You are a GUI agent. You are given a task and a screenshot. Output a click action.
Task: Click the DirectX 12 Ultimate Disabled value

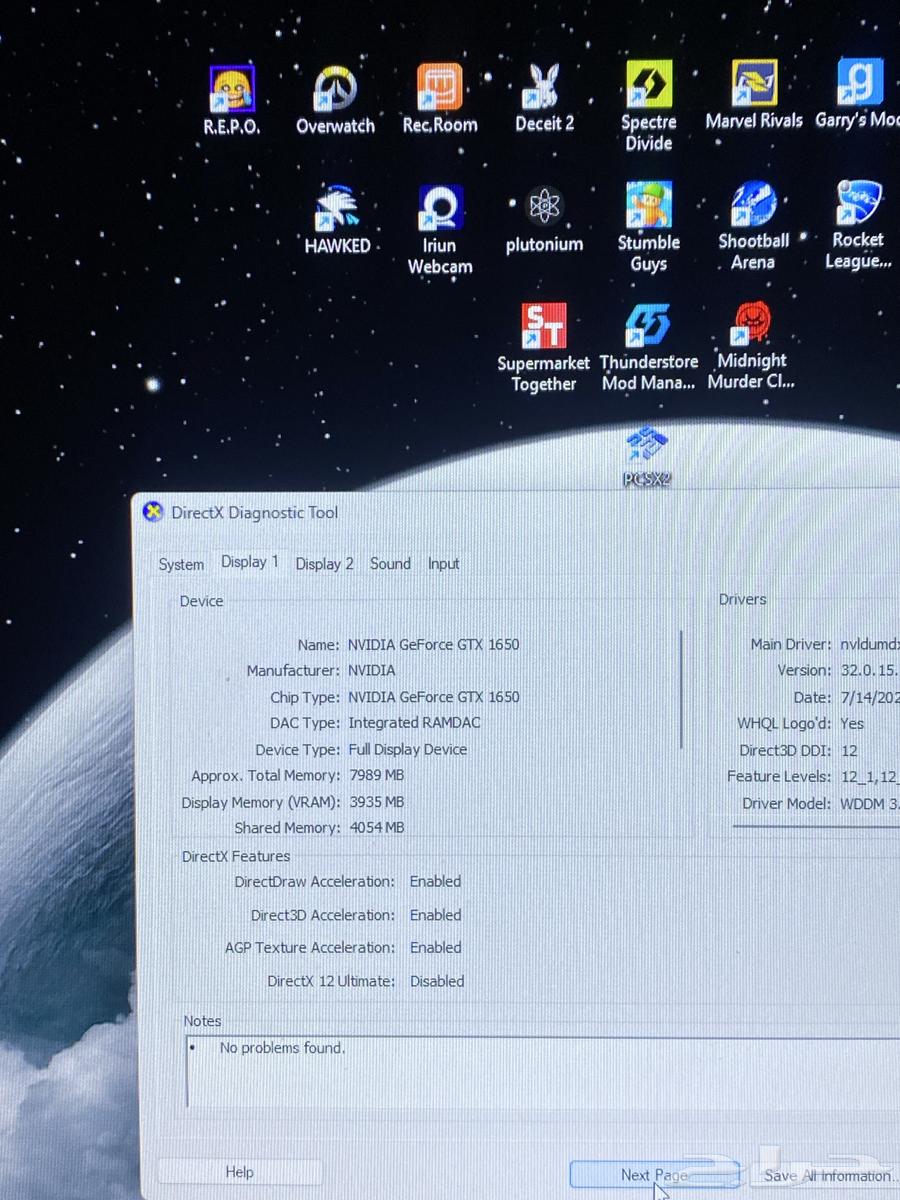point(437,981)
